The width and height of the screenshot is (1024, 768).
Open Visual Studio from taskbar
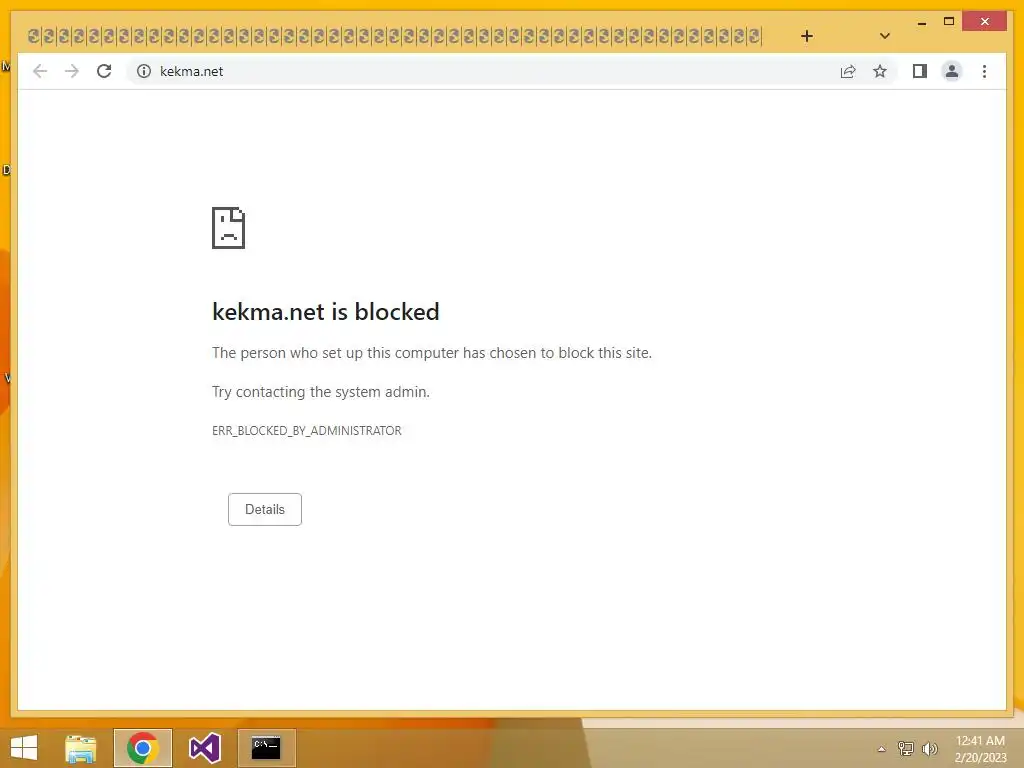(204, 748)
